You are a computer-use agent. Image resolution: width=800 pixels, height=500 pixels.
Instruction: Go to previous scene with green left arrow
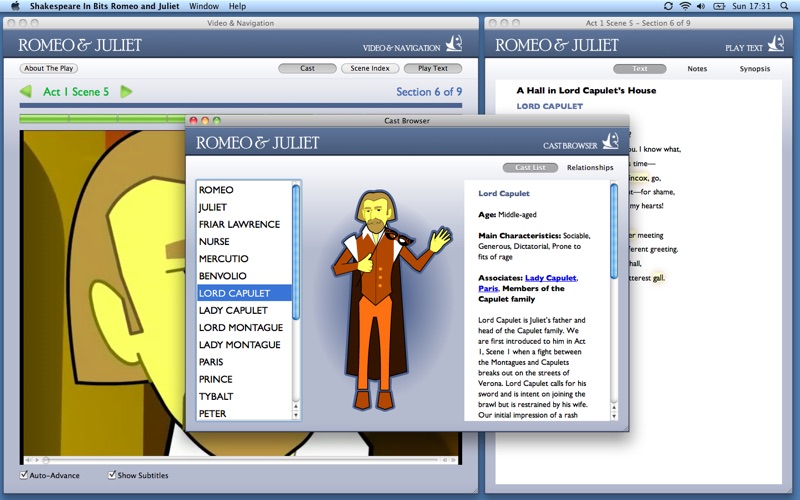click(26, 91)
